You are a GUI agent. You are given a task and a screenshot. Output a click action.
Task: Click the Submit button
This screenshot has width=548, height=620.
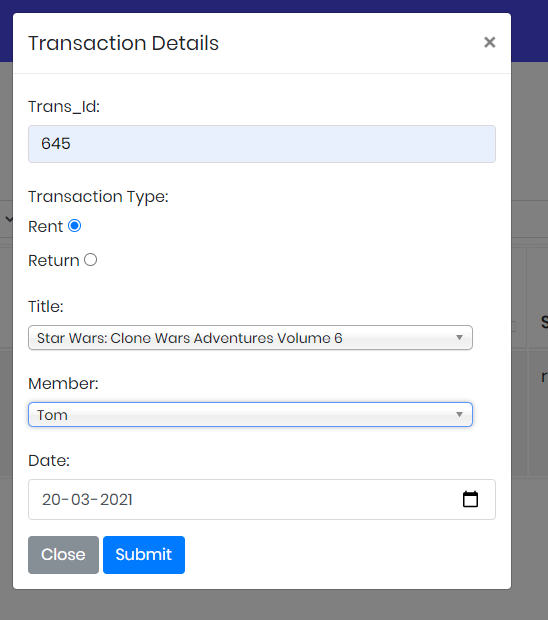tap(144, 555)
